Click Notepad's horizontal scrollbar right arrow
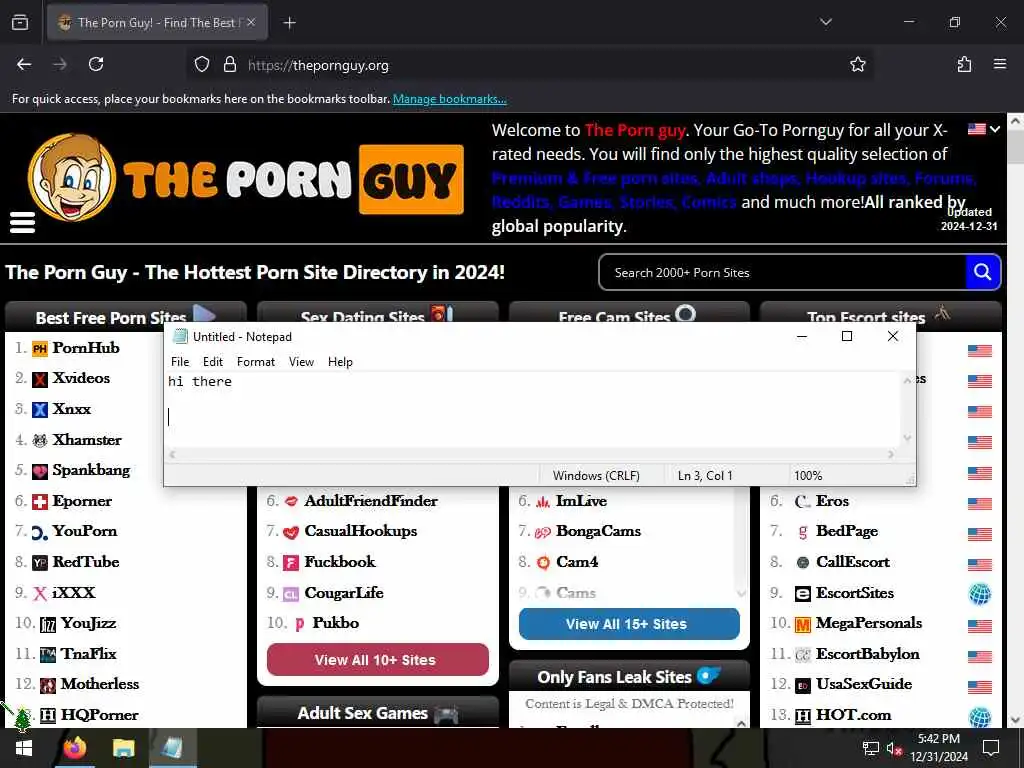The height and width of the screenshot is (768, 1024). 891,455
